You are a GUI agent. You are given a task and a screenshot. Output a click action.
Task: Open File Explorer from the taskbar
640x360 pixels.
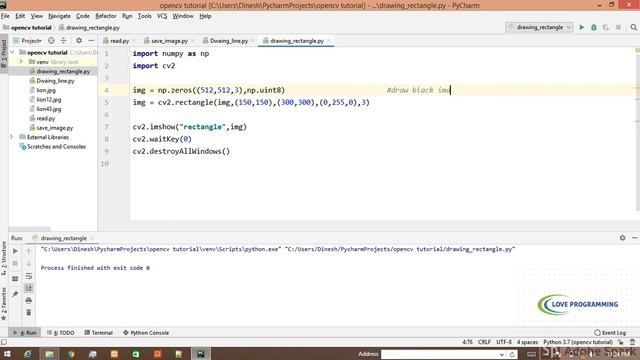click(49, 354)
